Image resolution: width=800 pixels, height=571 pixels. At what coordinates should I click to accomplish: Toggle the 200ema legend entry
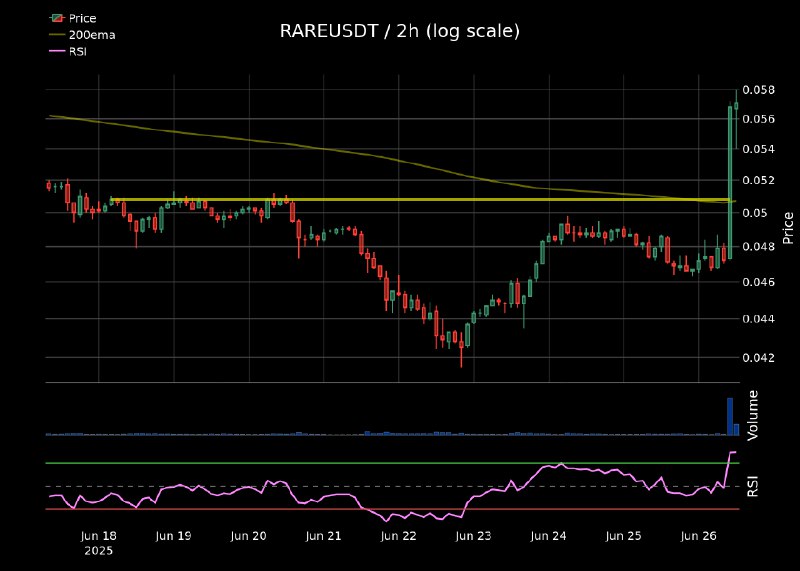click(82, 35)
